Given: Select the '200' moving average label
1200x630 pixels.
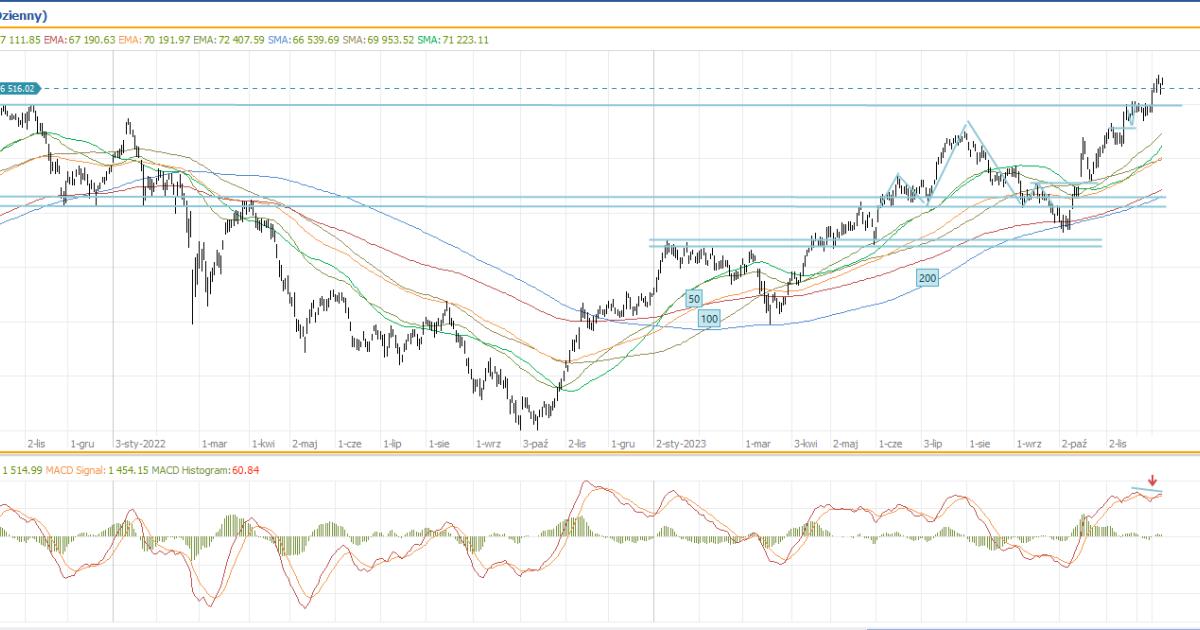Looking at the screenshot, I should 927,278.
